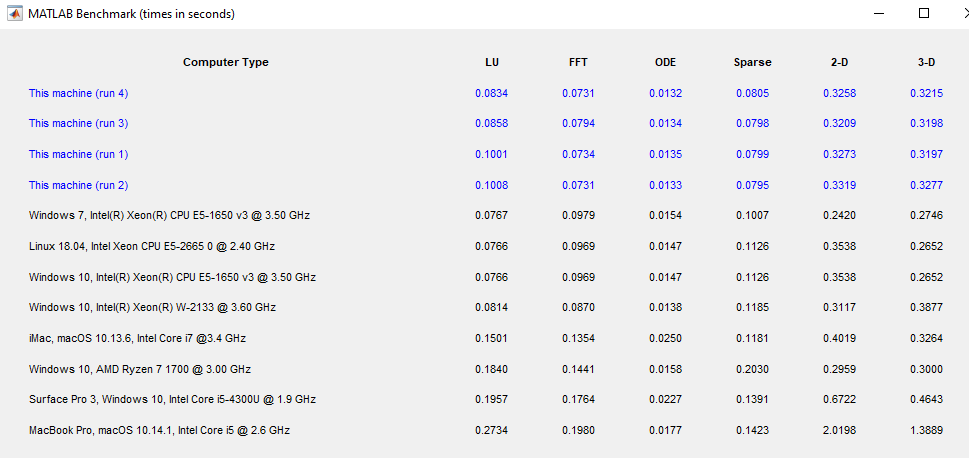
Task: Click the ODE column header
Action: [666, 62]
